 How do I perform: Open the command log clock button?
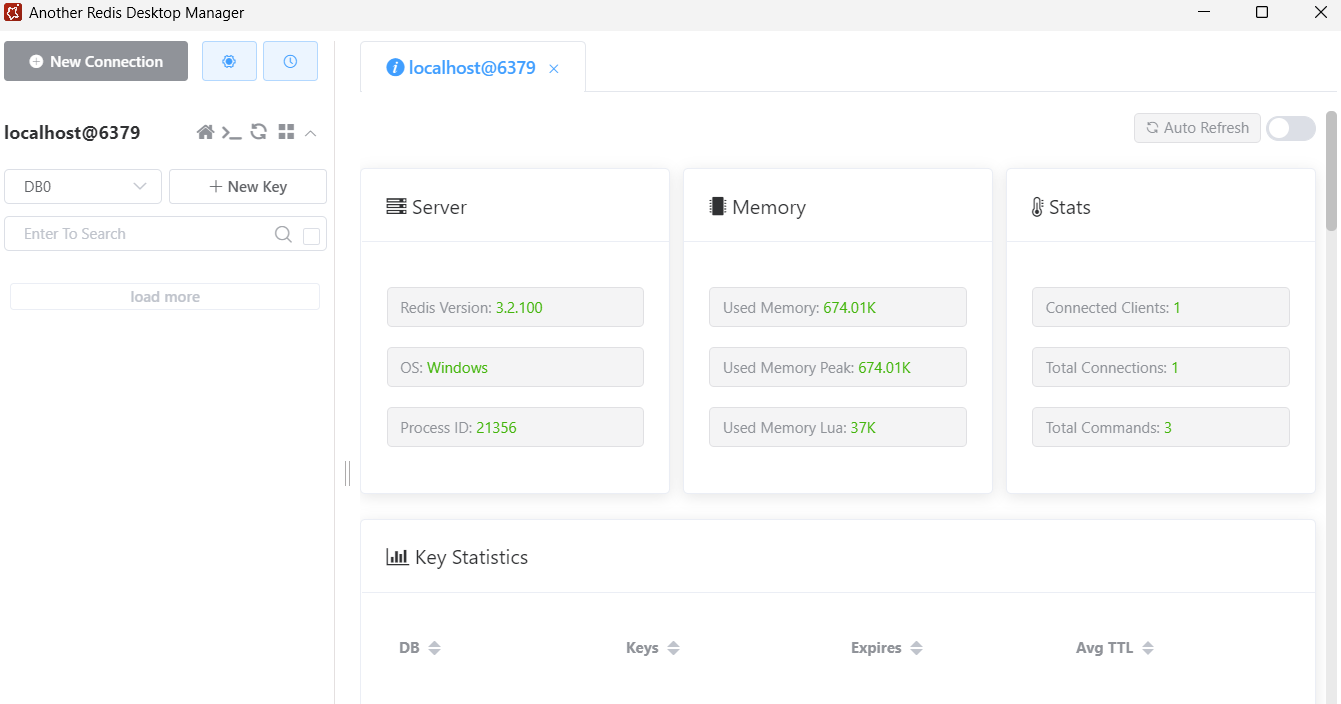[290, 61]
